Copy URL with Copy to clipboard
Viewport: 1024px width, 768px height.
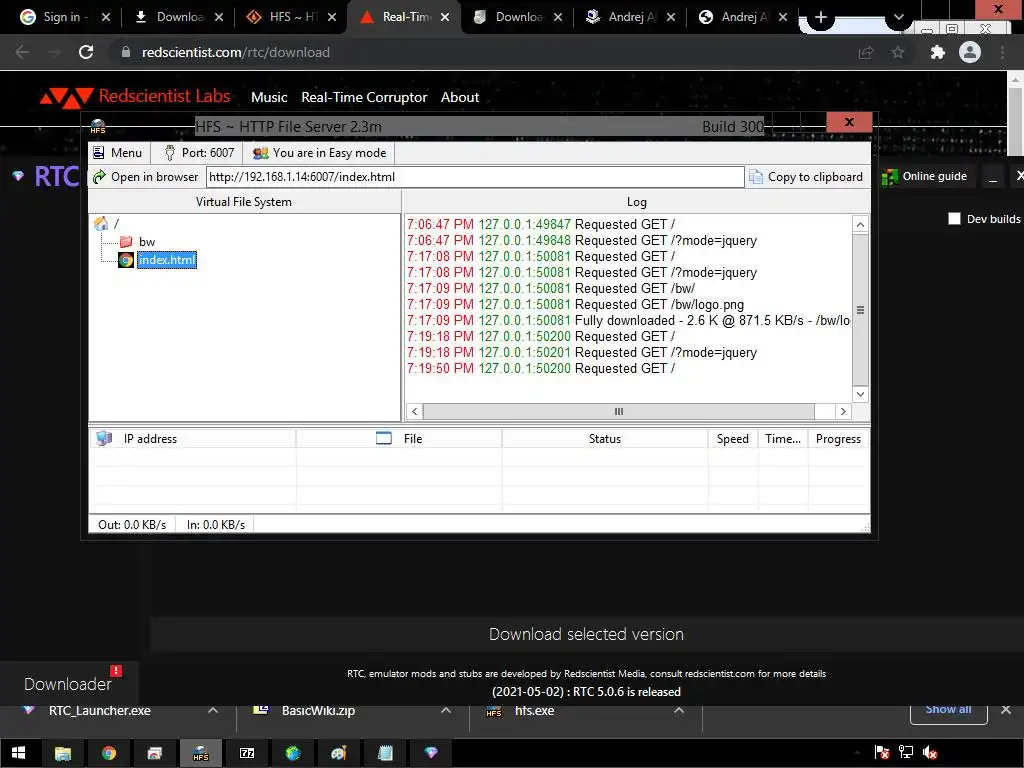[x=807, y=177]
